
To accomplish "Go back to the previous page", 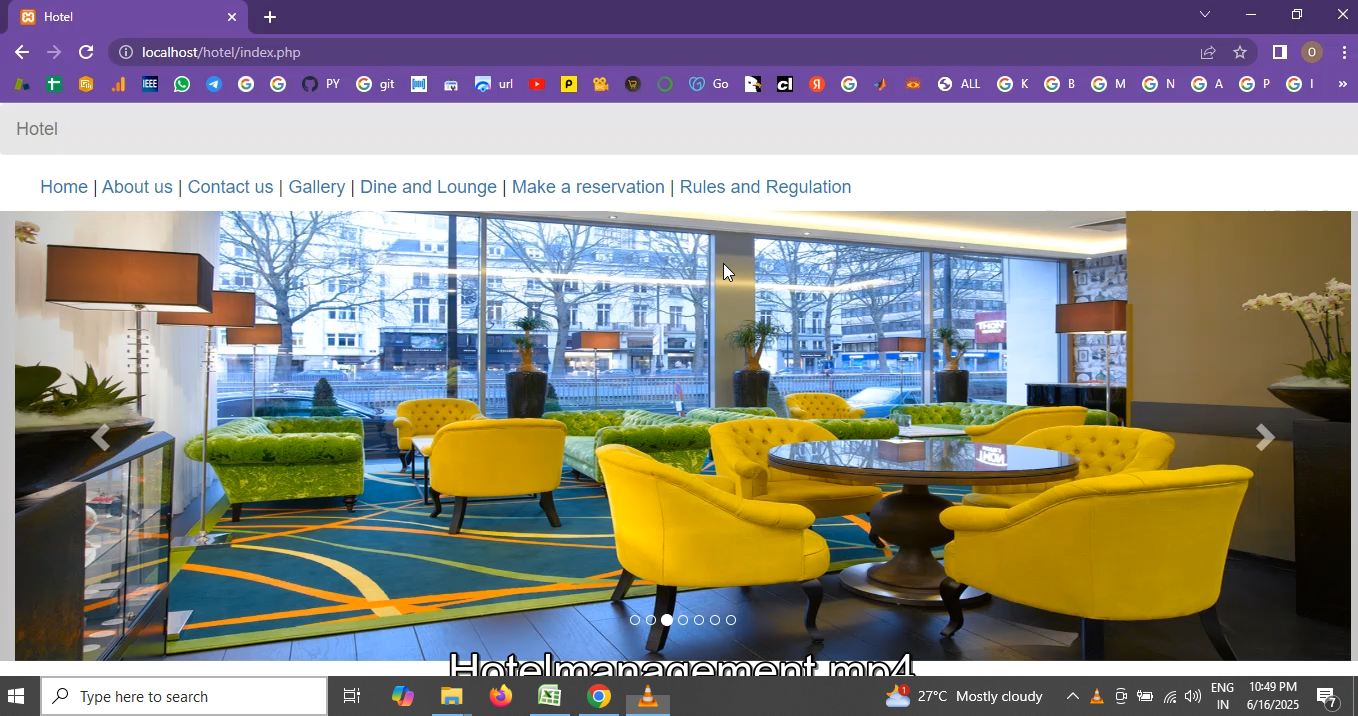I will tap(22, 52).
